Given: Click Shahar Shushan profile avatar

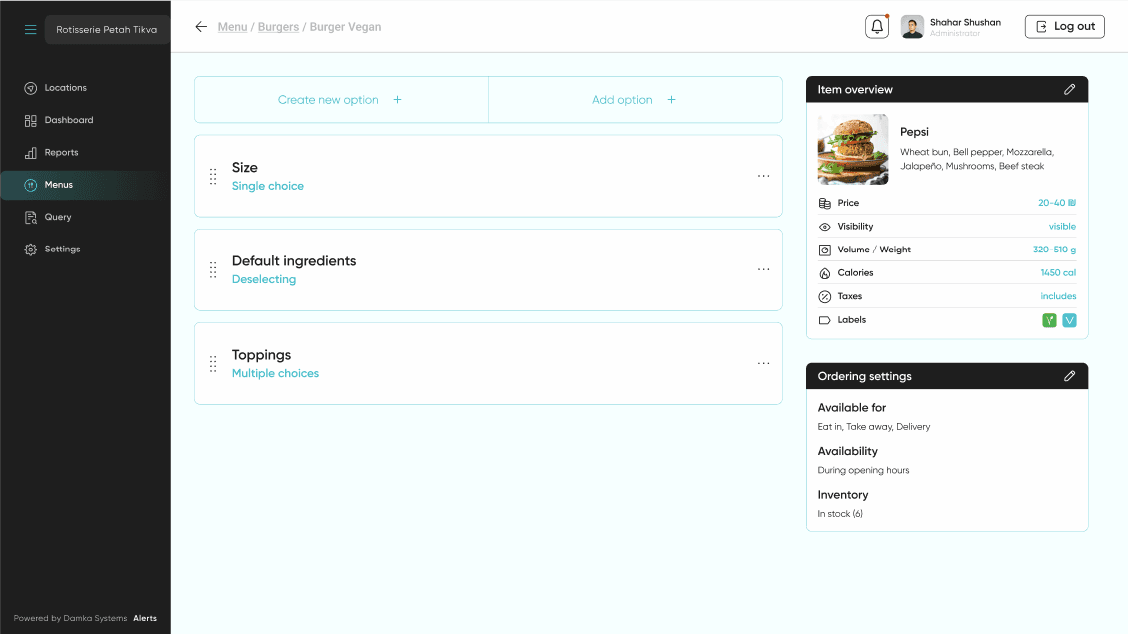Looking at the screenshot, I should [x=912, y=27].
